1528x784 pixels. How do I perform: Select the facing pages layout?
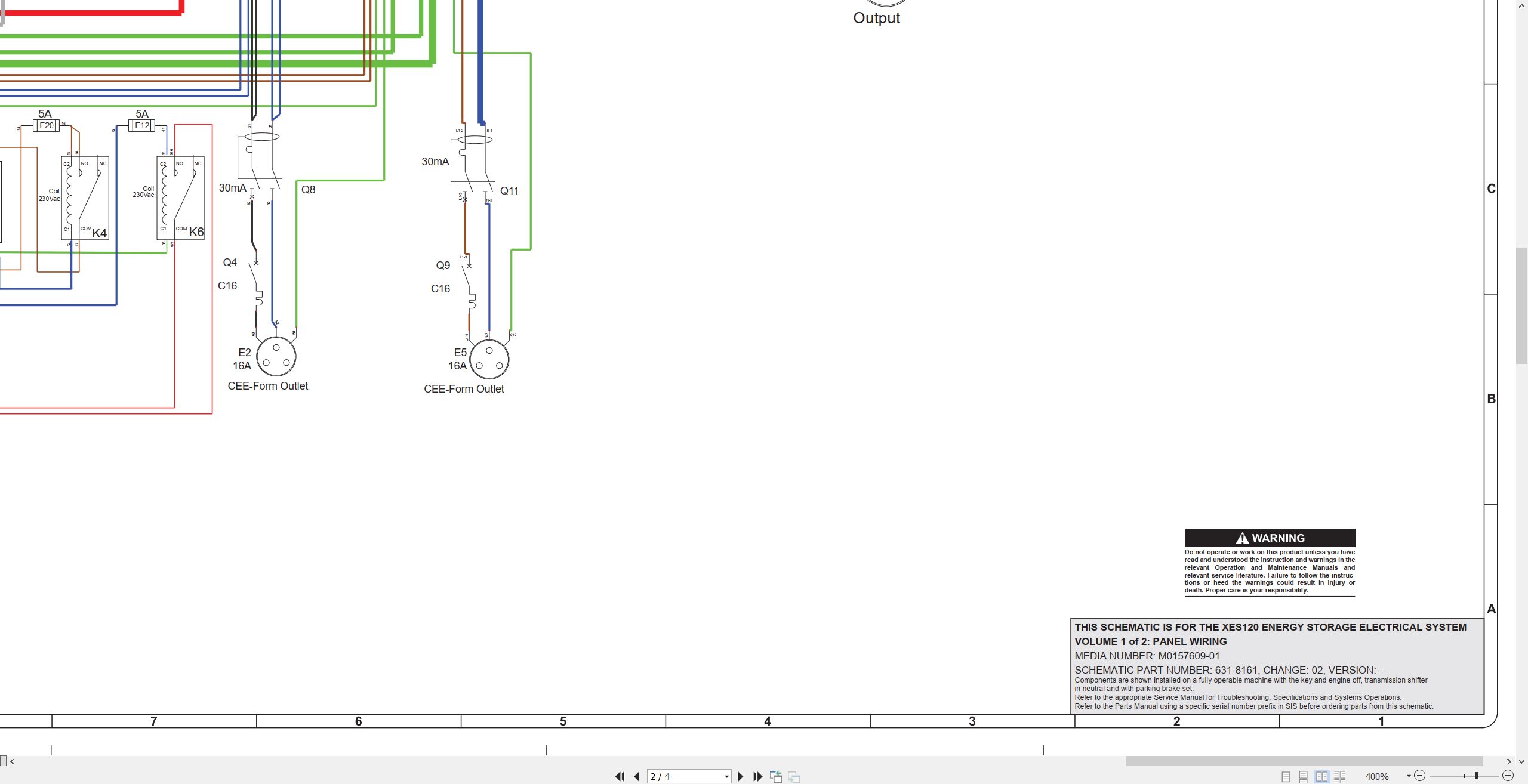[x=1322, y=776]
